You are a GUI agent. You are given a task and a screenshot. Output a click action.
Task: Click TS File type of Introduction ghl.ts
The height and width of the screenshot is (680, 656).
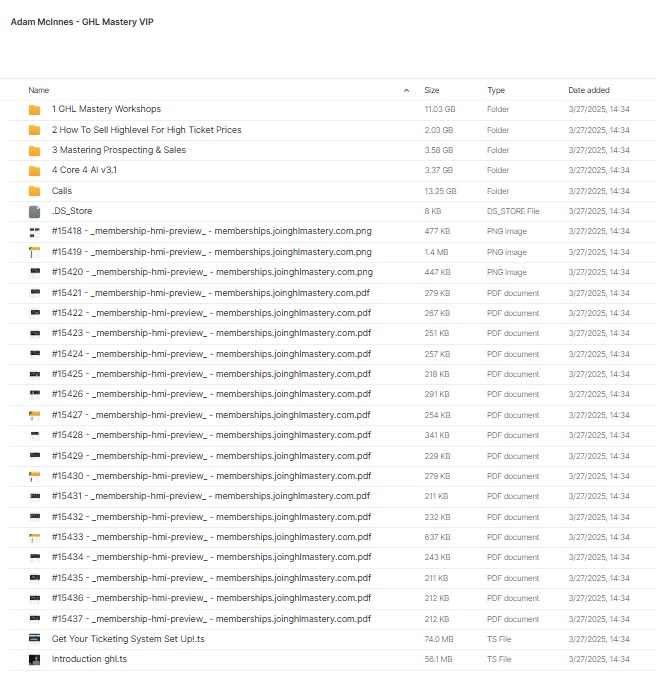pos(499,659)
